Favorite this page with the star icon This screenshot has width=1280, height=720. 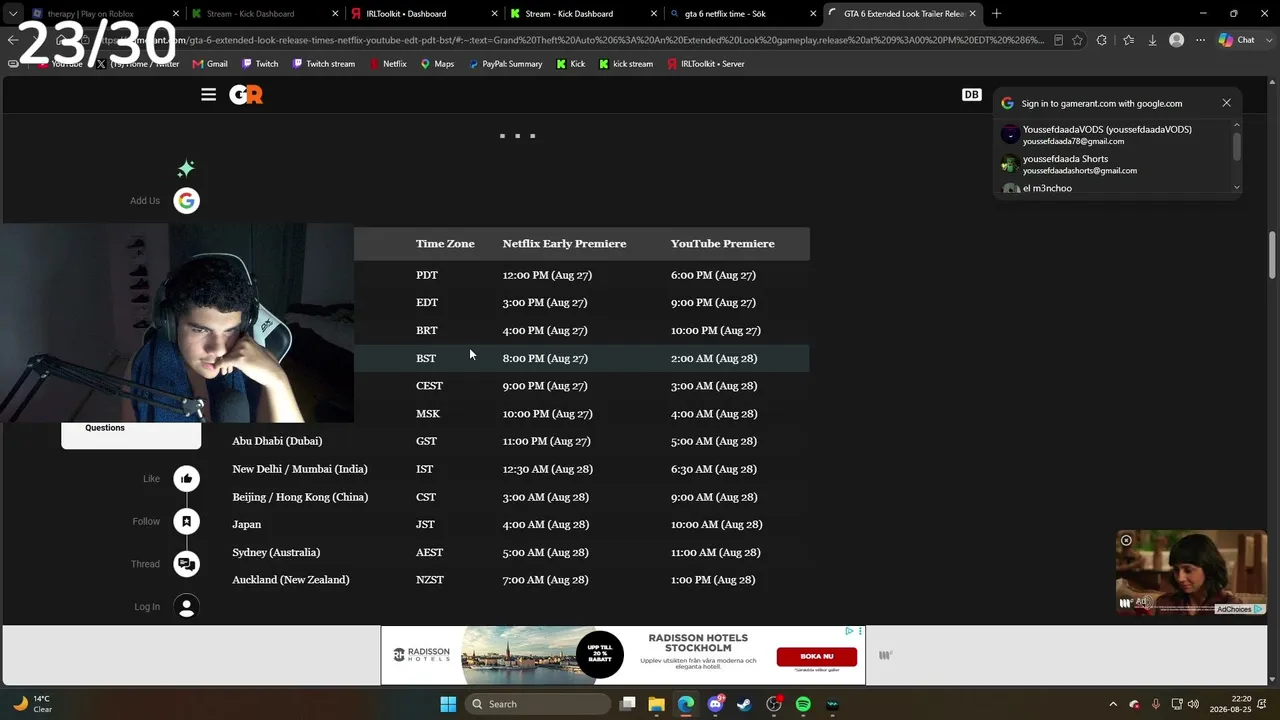(x=1077, y=40)
